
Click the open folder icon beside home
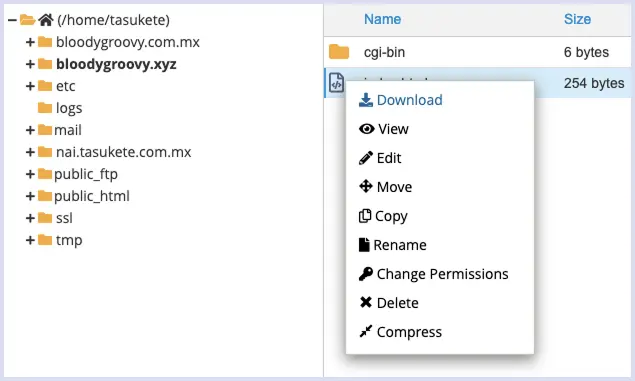coord(28,19)
